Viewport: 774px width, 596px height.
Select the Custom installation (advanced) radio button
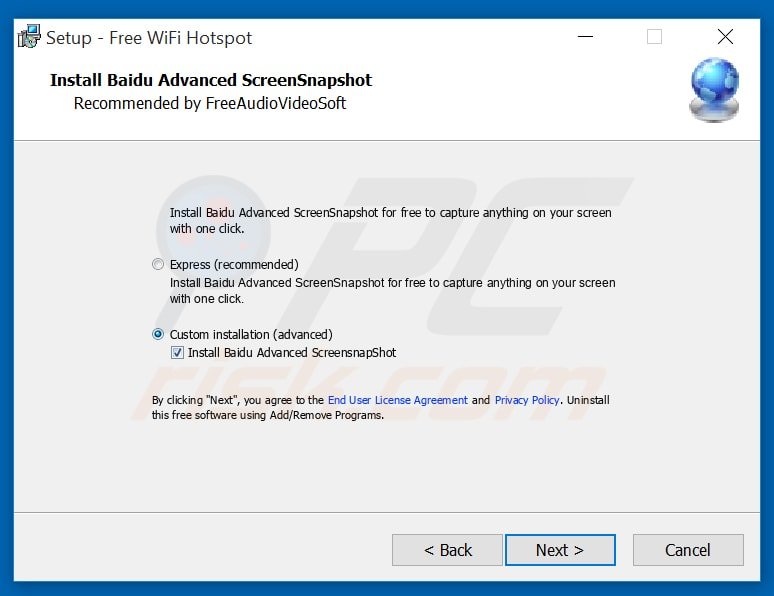(158, 334)
